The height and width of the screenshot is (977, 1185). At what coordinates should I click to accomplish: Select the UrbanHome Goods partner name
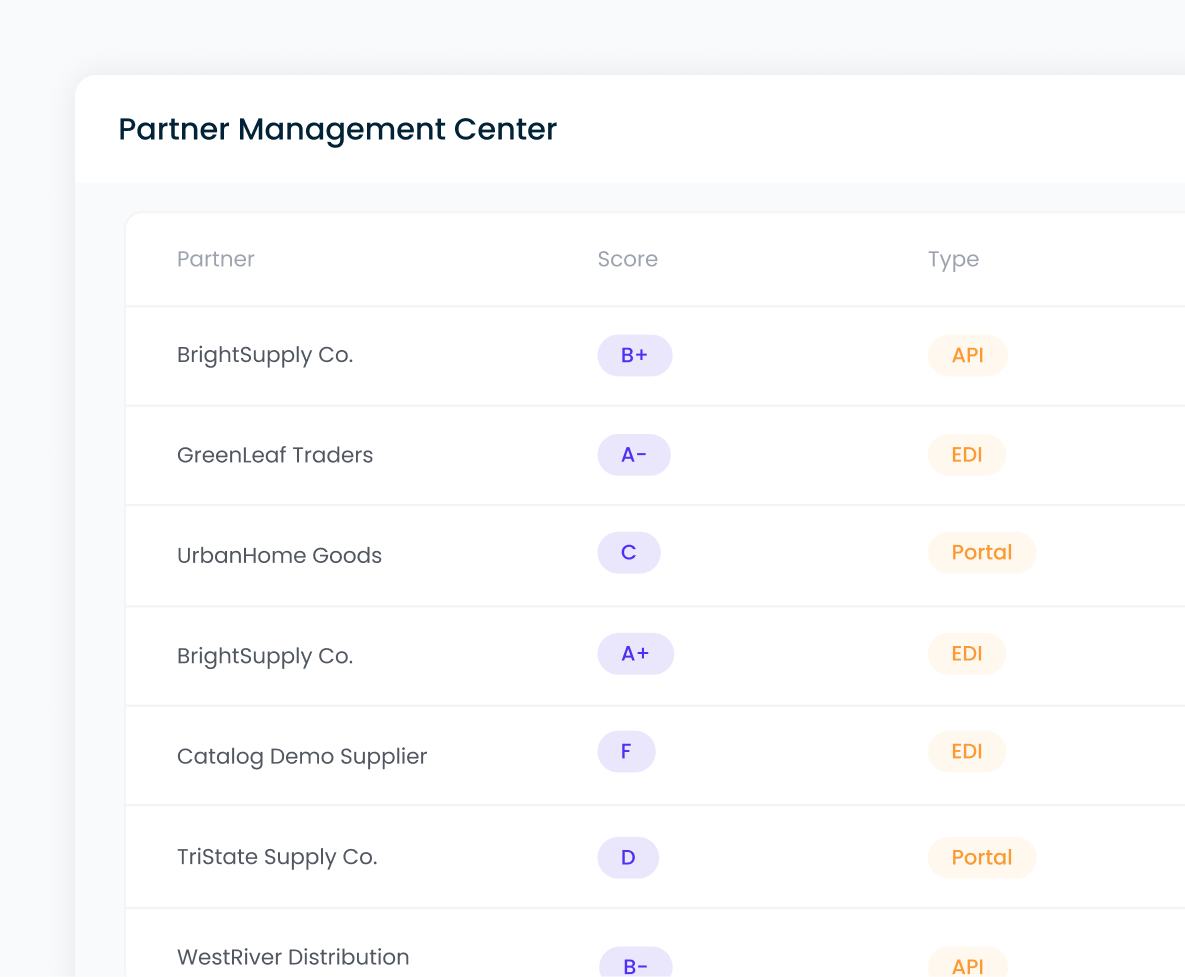(279, 555)
